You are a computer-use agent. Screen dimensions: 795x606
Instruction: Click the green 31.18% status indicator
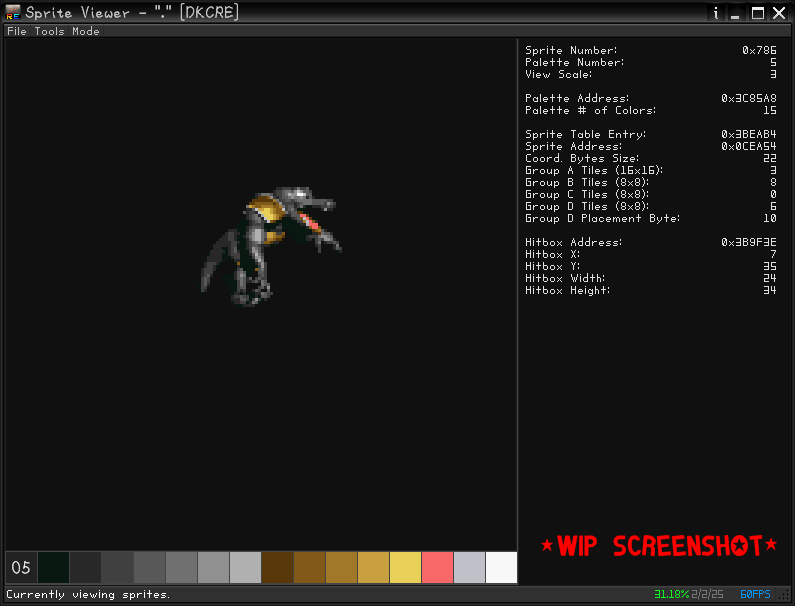670,594
